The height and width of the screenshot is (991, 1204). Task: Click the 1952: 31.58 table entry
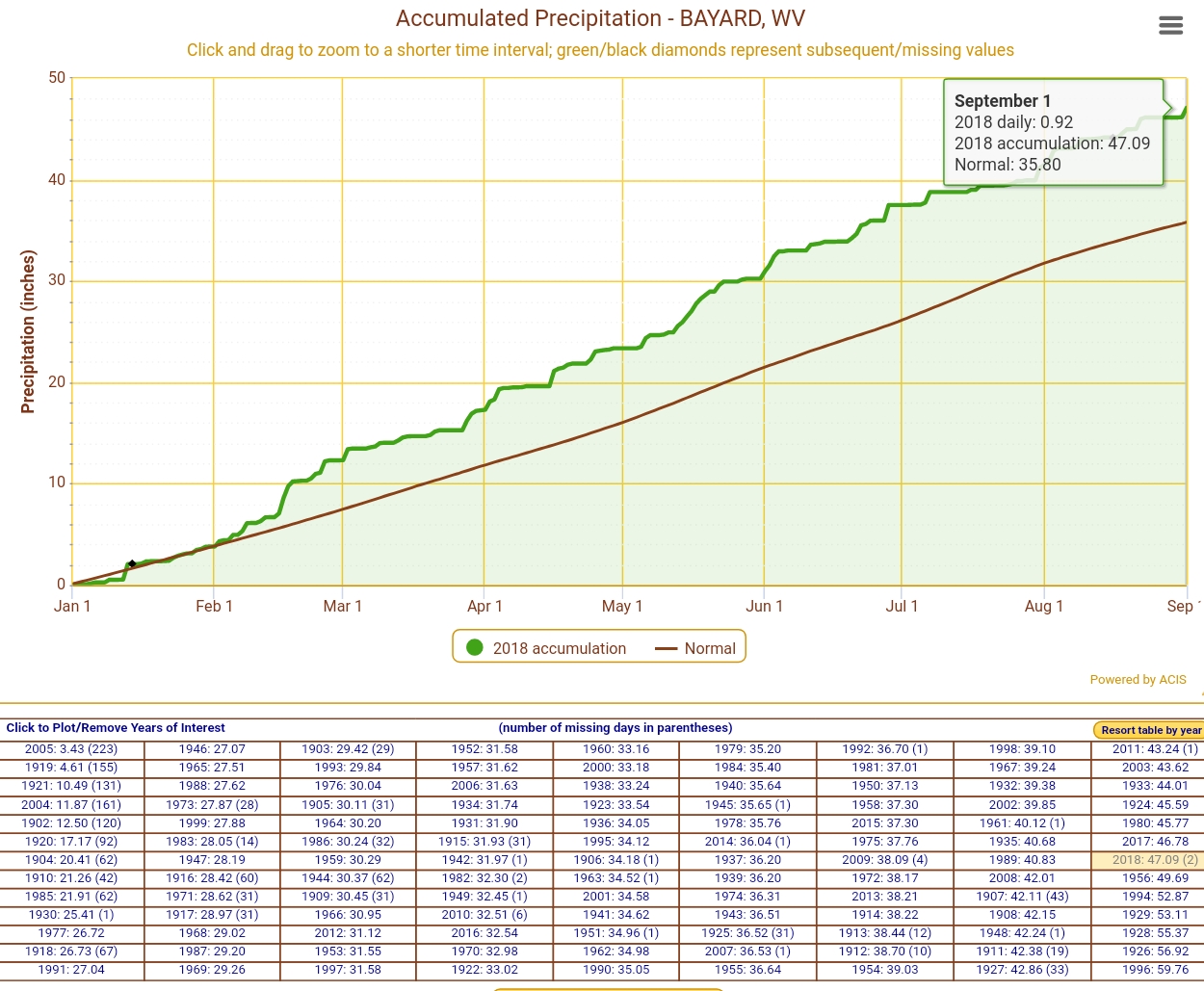tap(484, 749)
